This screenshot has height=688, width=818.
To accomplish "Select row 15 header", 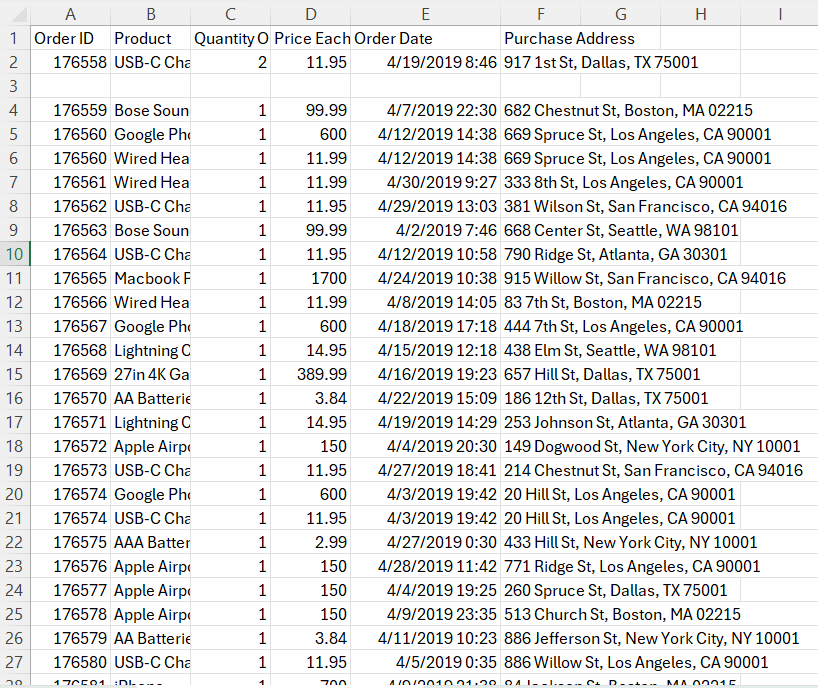I will click(x=15, y=374).
